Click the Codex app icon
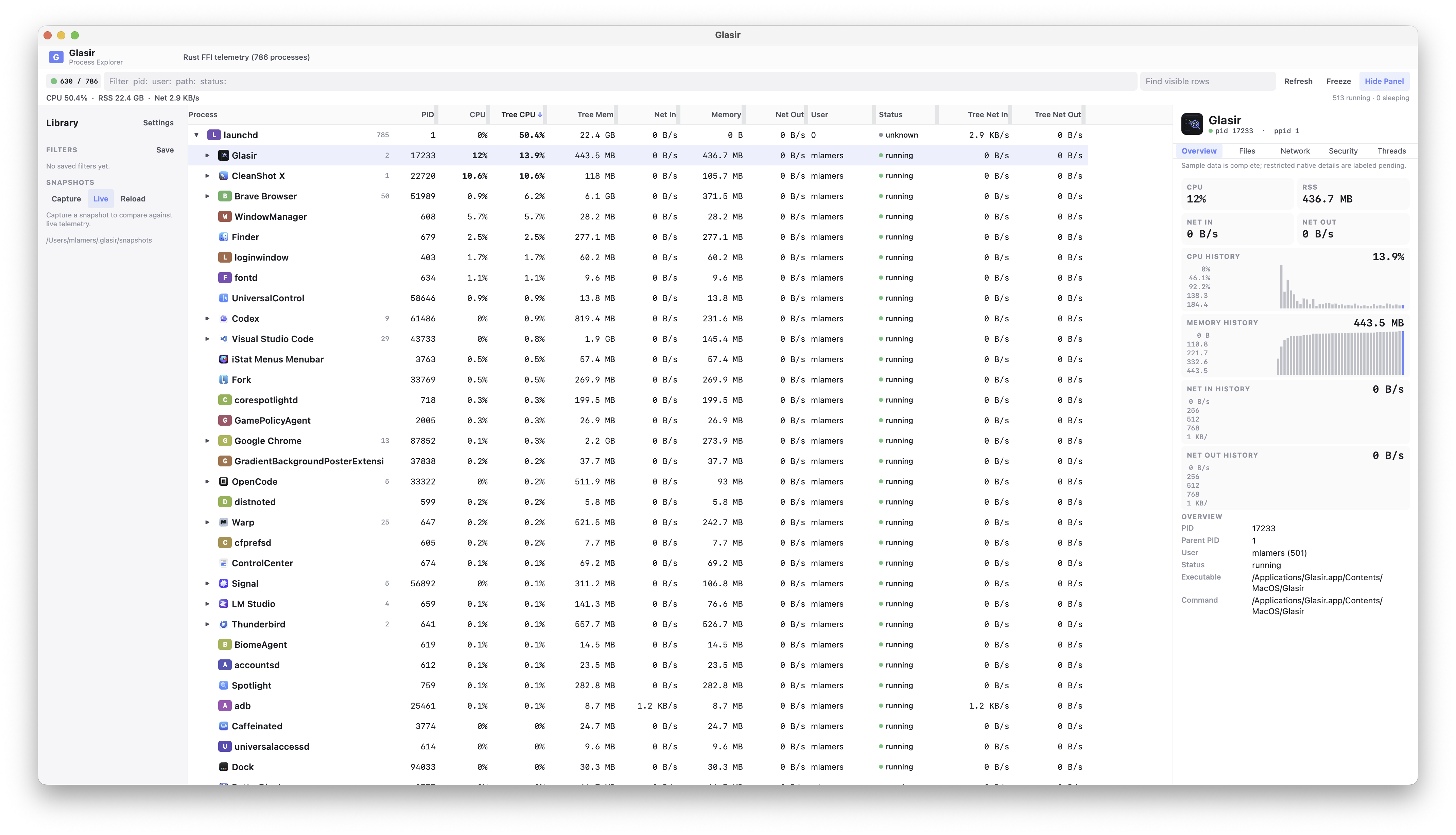 [224, 318]
